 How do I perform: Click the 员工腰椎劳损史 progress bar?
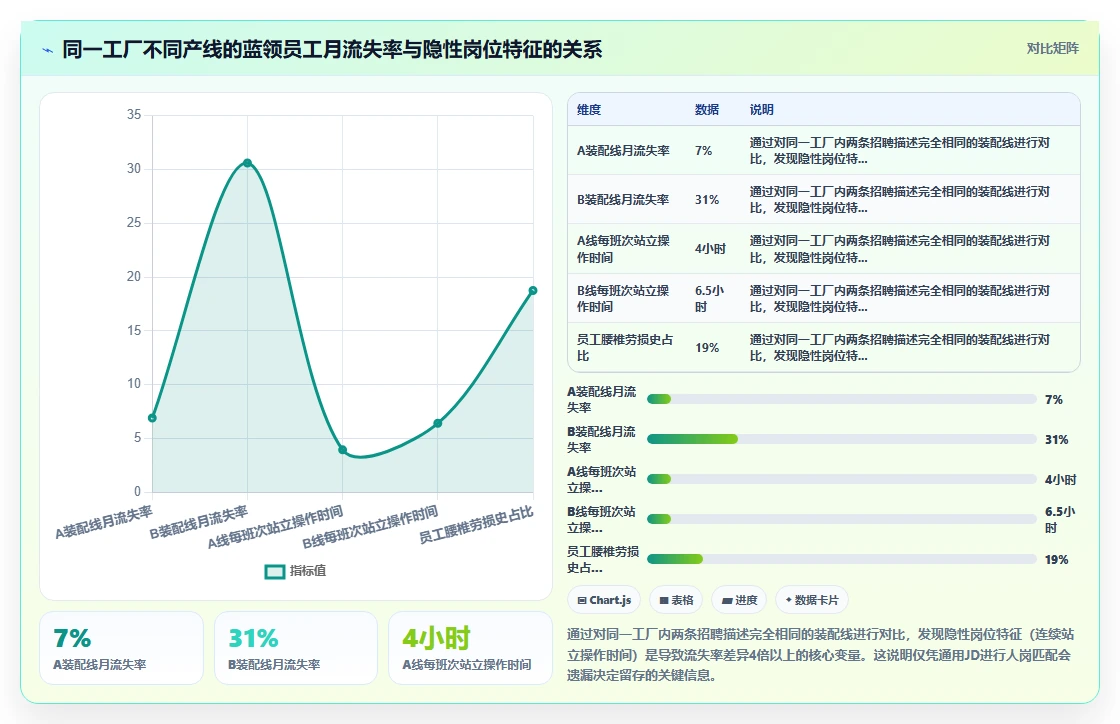click(841, 559)
